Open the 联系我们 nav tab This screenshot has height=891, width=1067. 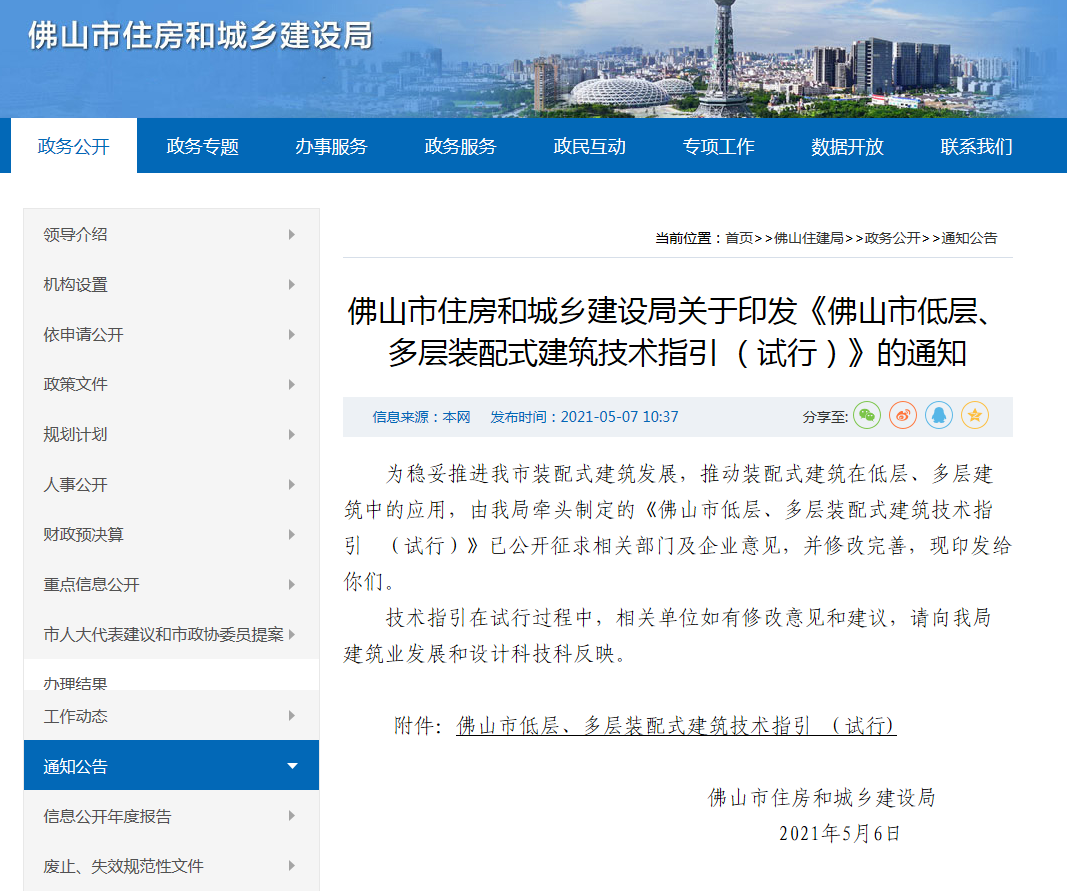976,146
